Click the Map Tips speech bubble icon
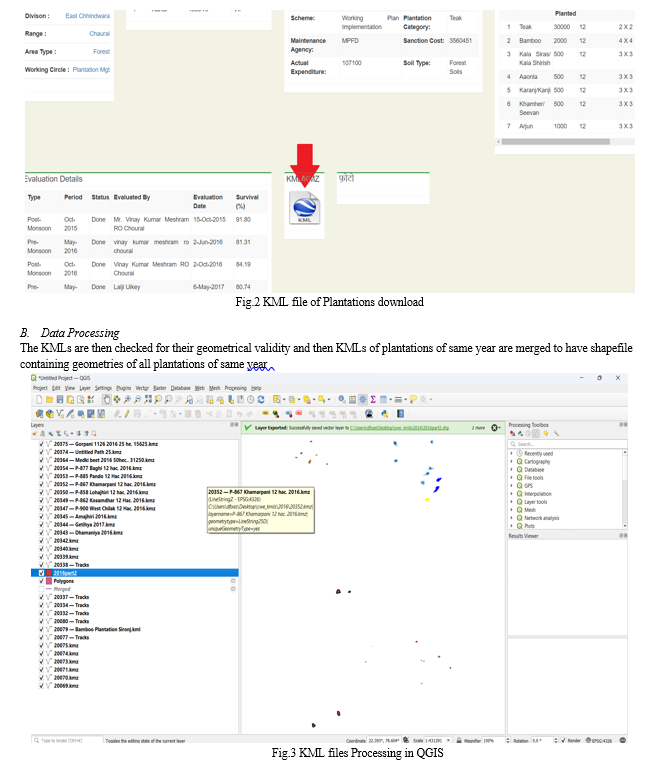The image size is (657, 768). 413,400
